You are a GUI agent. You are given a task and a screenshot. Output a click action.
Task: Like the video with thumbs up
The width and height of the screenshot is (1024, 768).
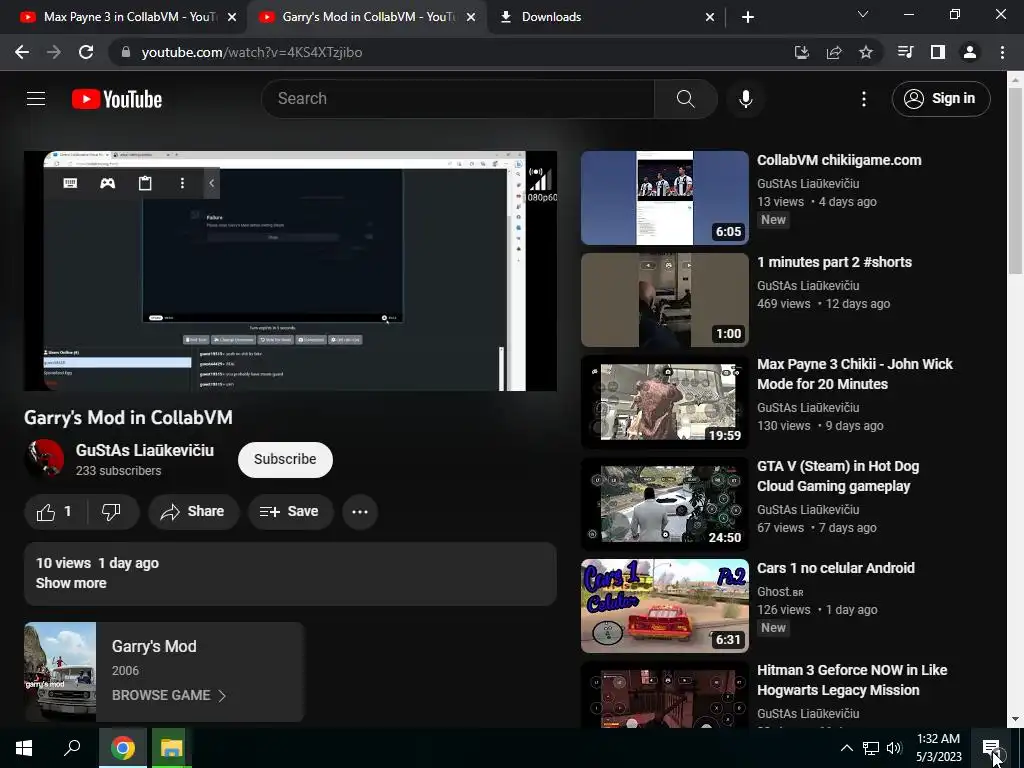[x=55, y=511]
